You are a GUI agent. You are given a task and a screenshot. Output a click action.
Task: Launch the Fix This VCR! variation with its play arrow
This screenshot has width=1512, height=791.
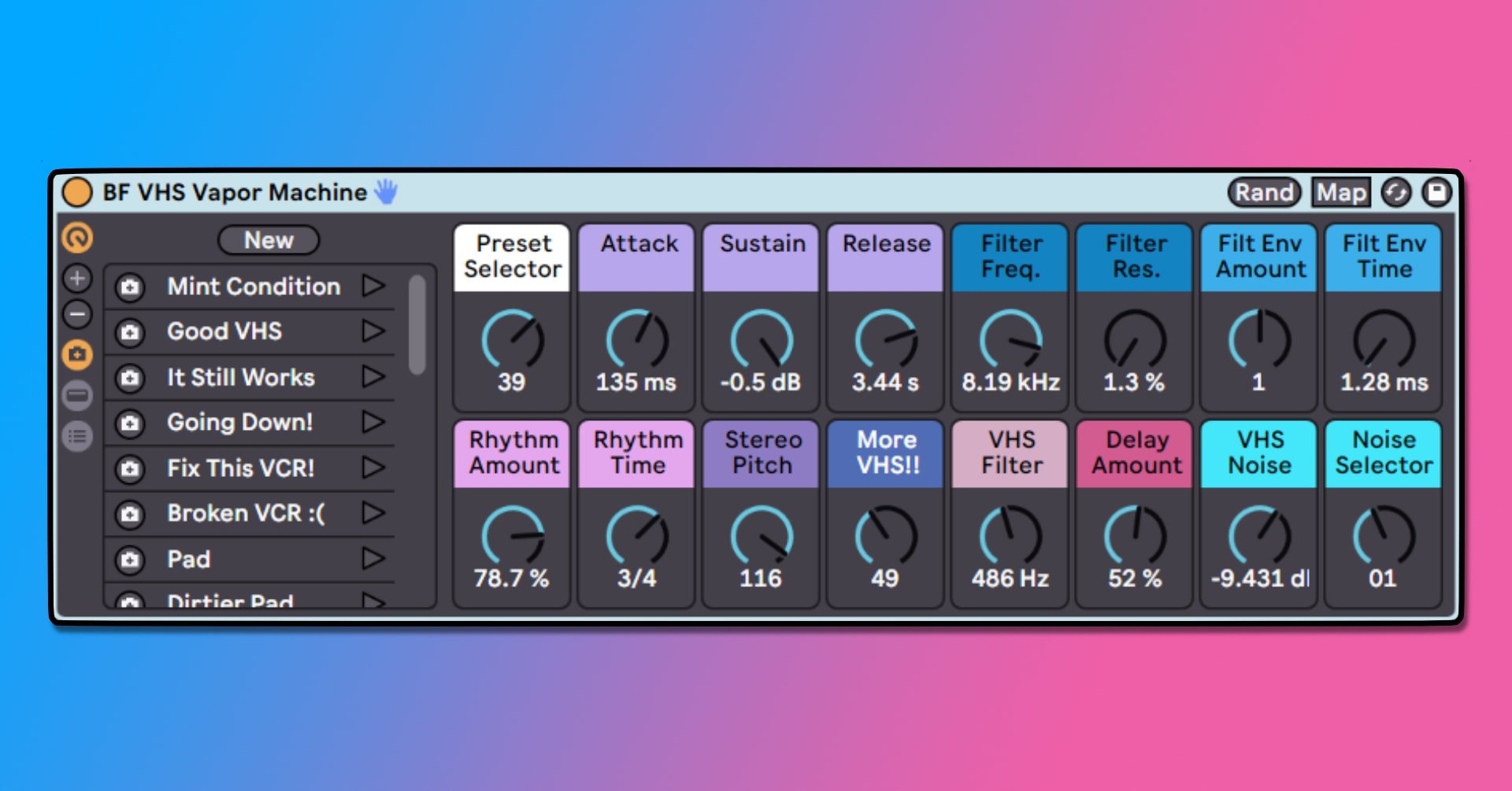click(x=373, y=468)
